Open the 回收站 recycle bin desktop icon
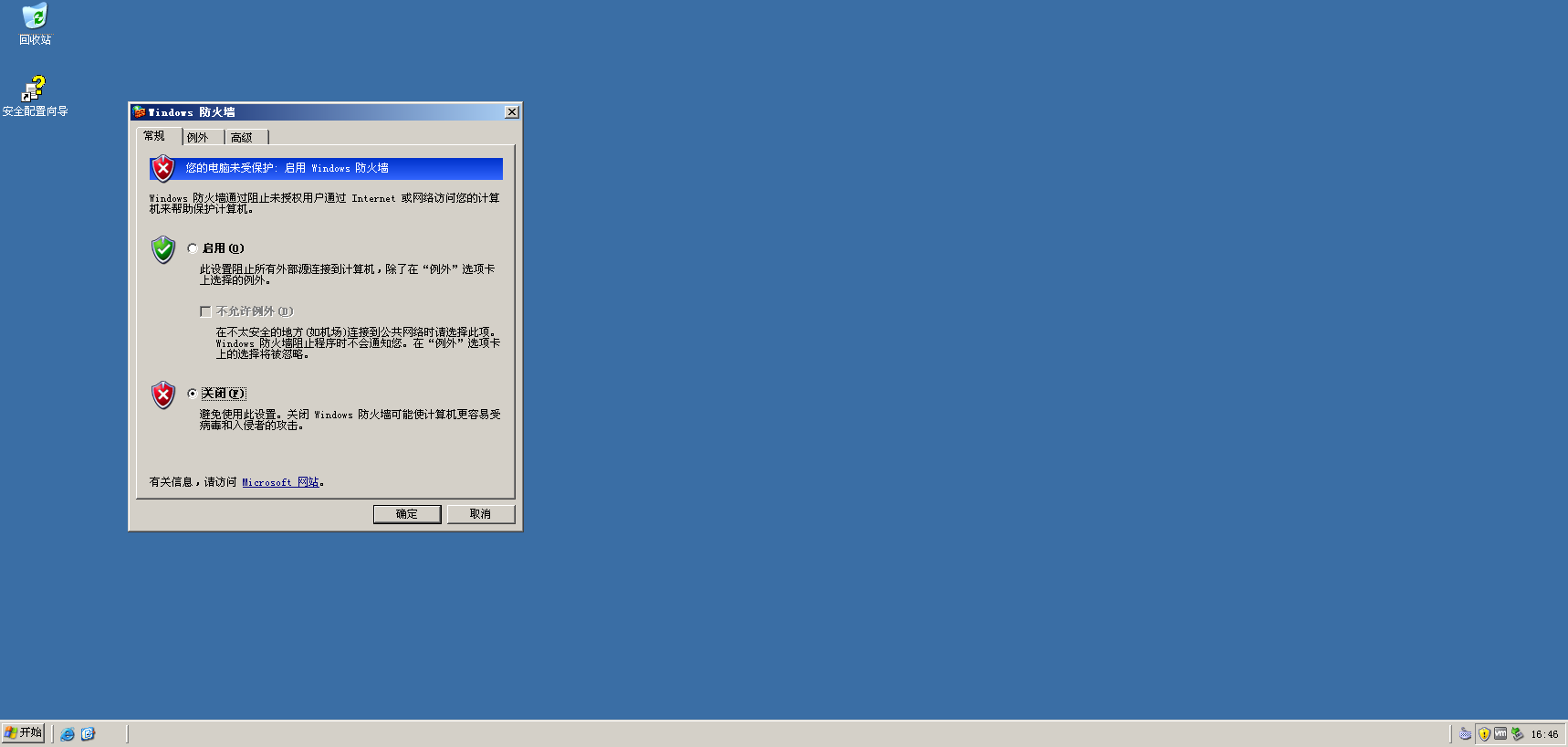Viewport: 1568px width, 747px height. coord(35,18)
